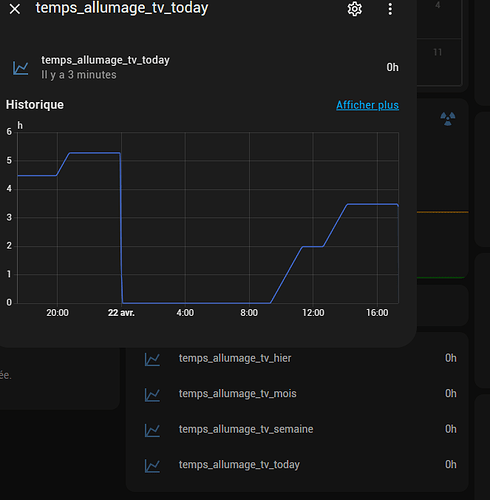Open the three-dot overflow menu
490x500 pixels.
tap(390, 9)
